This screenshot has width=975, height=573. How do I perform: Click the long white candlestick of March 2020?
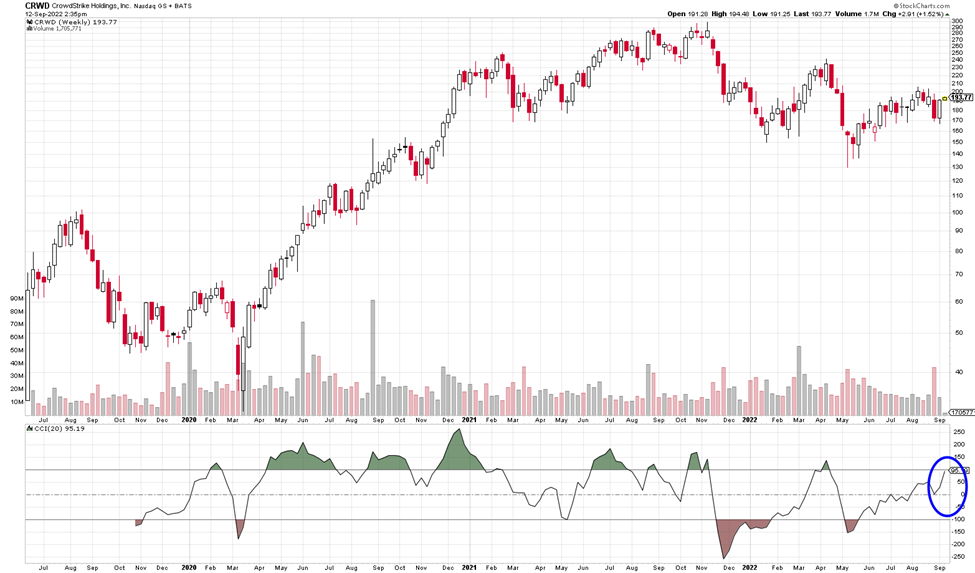point(243,364)
